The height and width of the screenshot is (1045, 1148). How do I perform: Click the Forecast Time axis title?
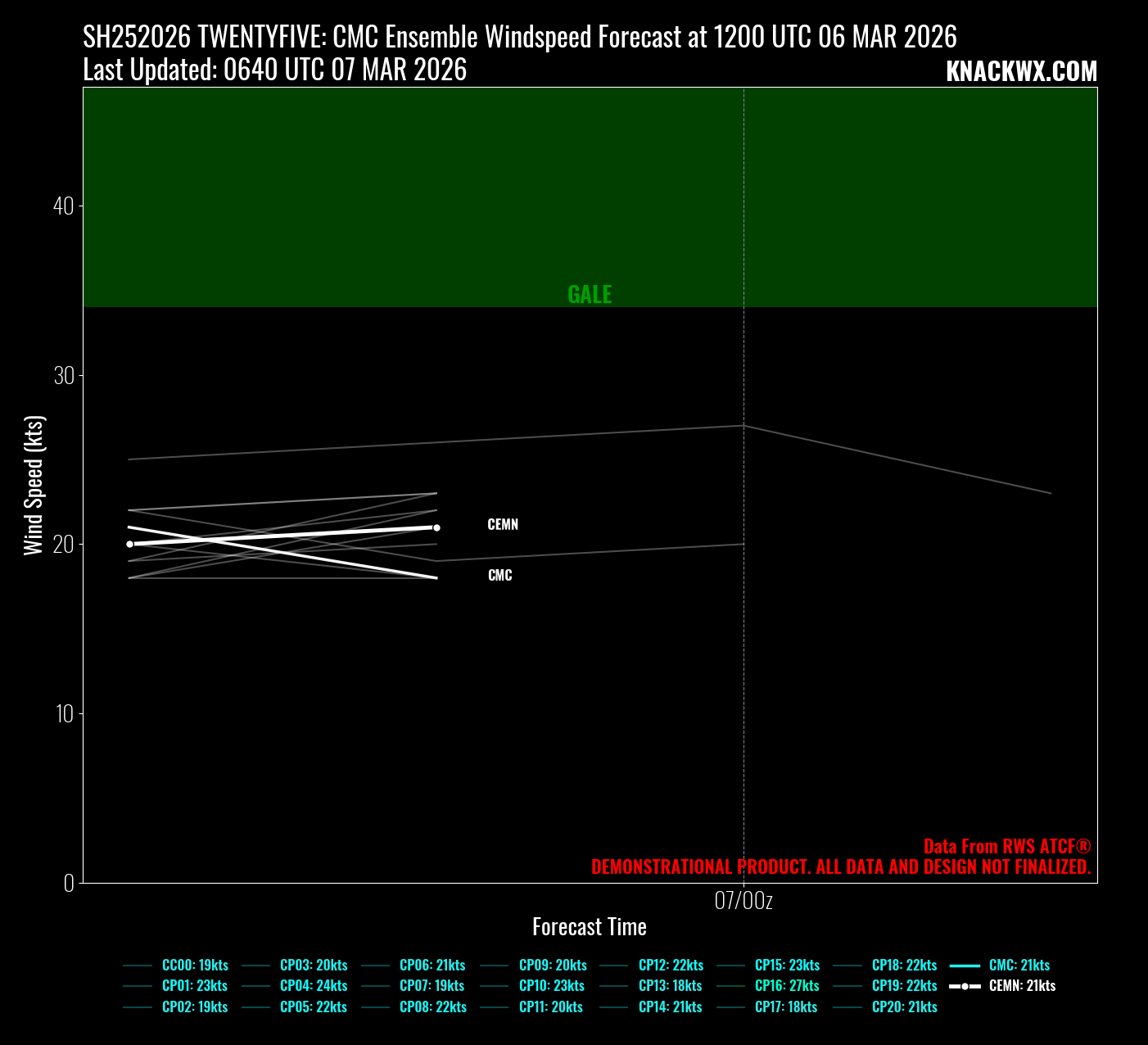590,926
